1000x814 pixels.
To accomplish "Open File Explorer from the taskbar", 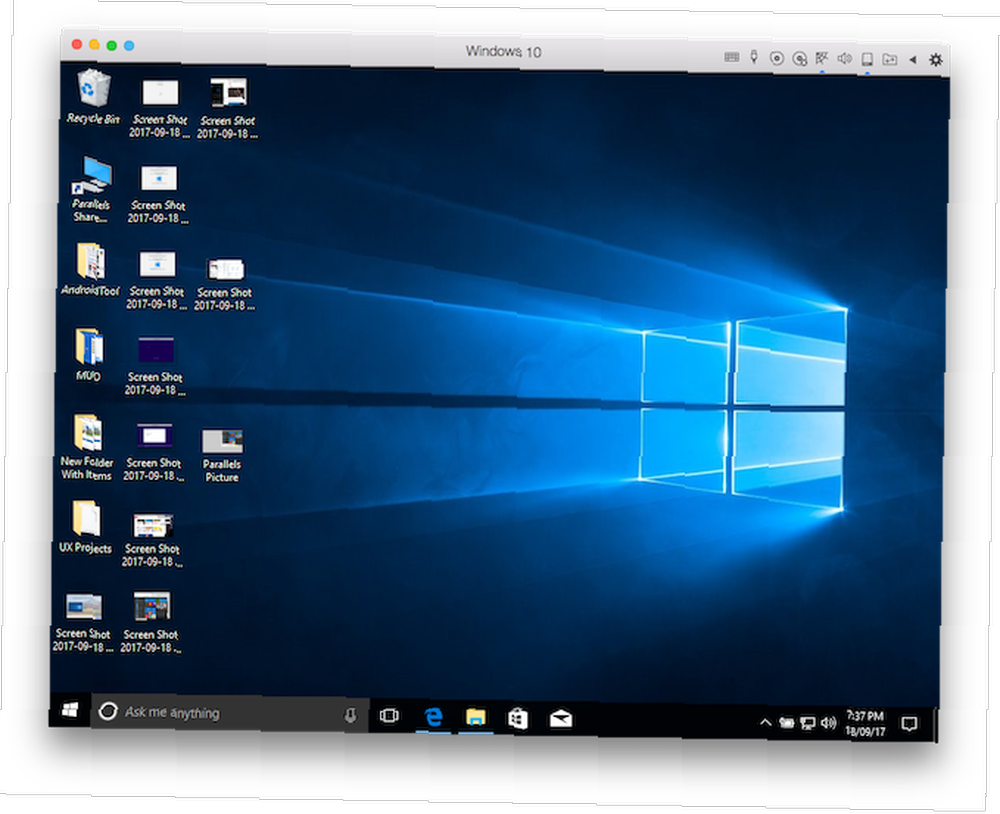I will point(476,718).
